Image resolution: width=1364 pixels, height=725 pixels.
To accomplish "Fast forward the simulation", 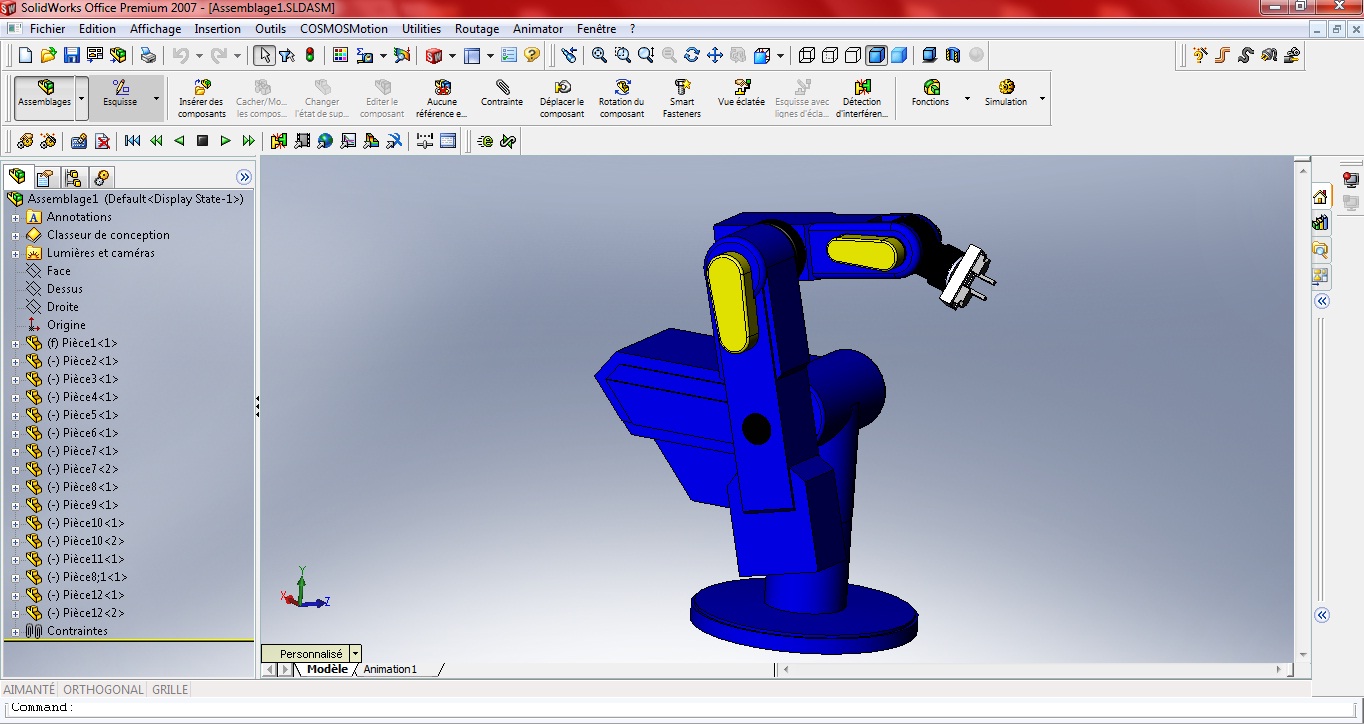I will click(248, 141).
